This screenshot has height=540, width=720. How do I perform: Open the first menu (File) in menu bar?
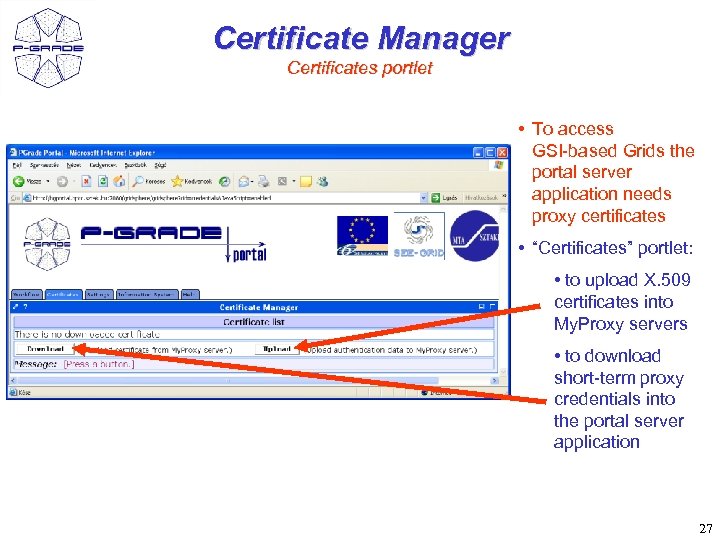[x=17, y=165]
